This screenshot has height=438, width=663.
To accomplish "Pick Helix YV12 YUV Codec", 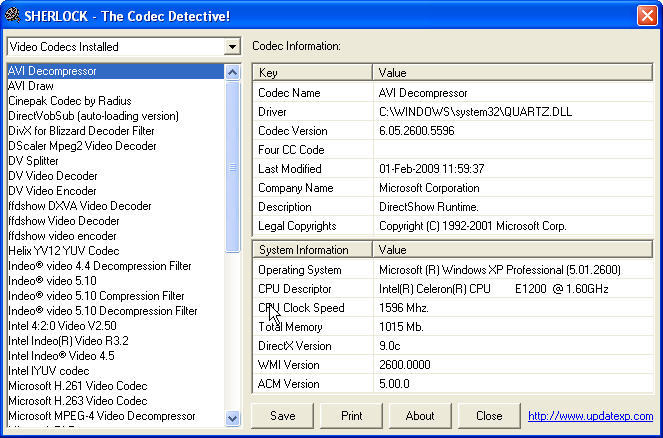I will point(63,251).
